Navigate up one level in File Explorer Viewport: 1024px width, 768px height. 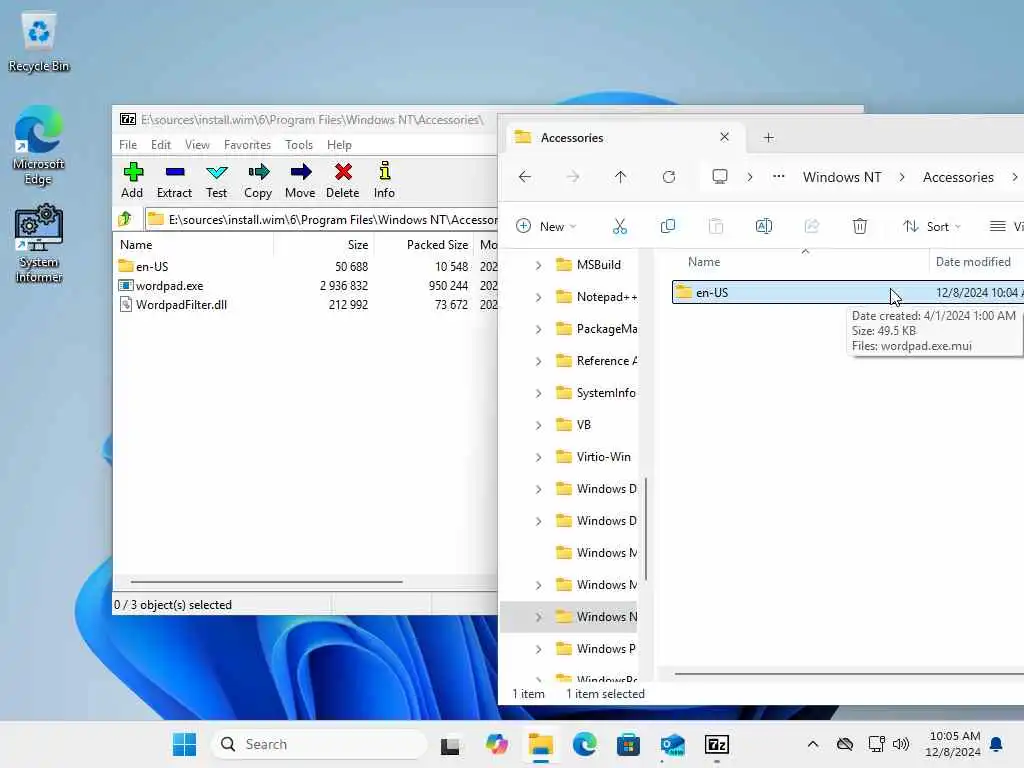[x=620, y=177]
